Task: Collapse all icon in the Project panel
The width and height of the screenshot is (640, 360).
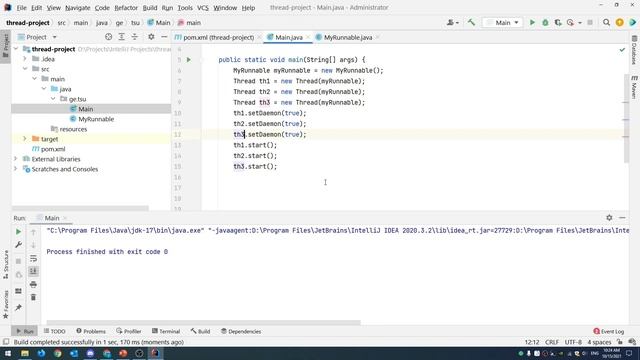Action: point(134,37)
